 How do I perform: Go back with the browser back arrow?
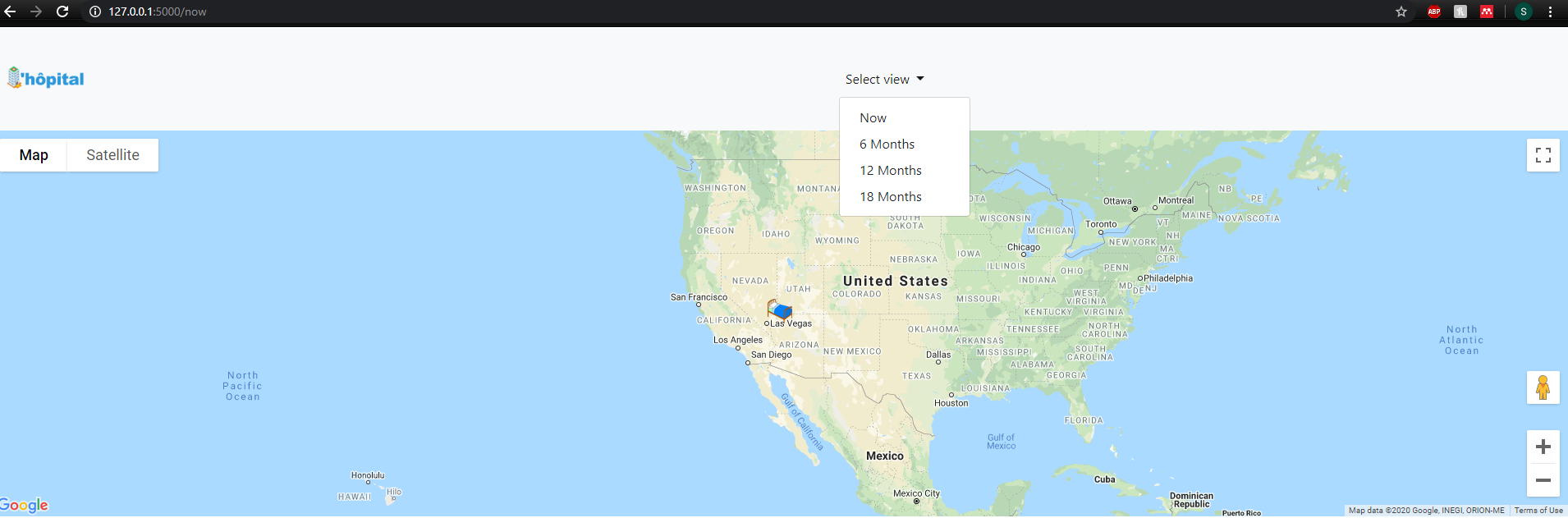point(10,11)
